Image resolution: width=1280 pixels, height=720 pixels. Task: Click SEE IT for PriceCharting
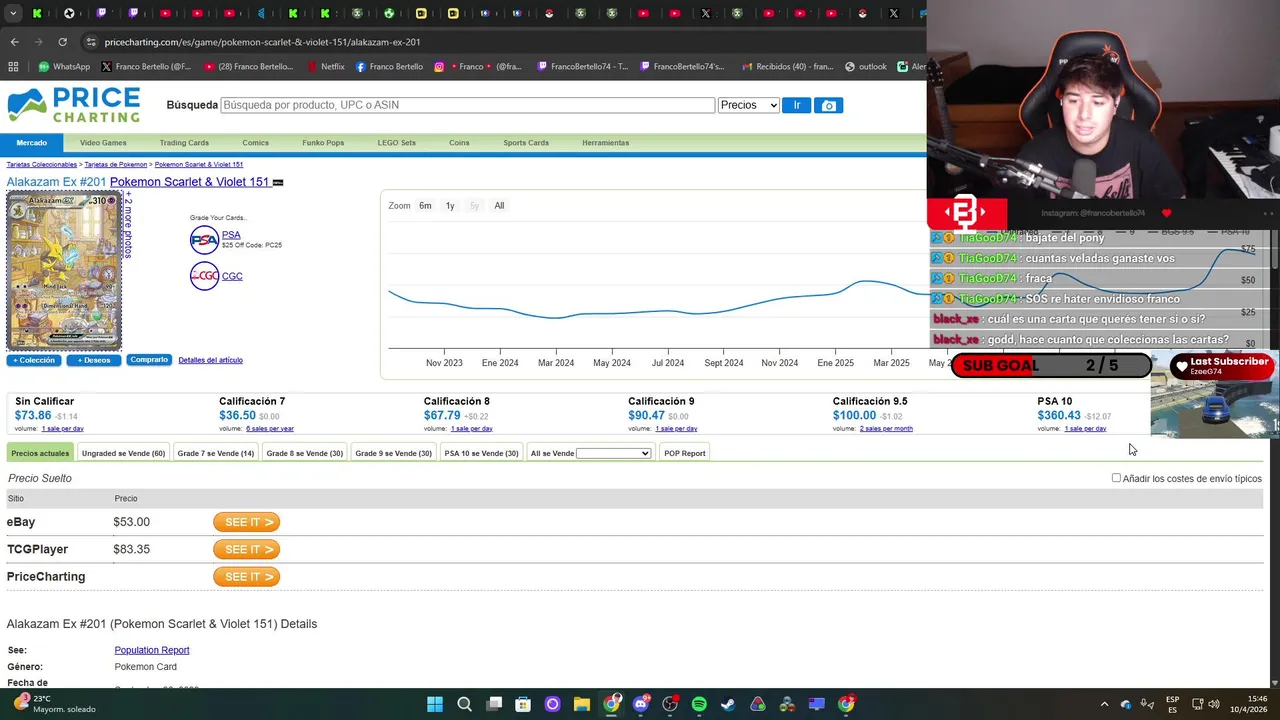[x=246, y=576]
